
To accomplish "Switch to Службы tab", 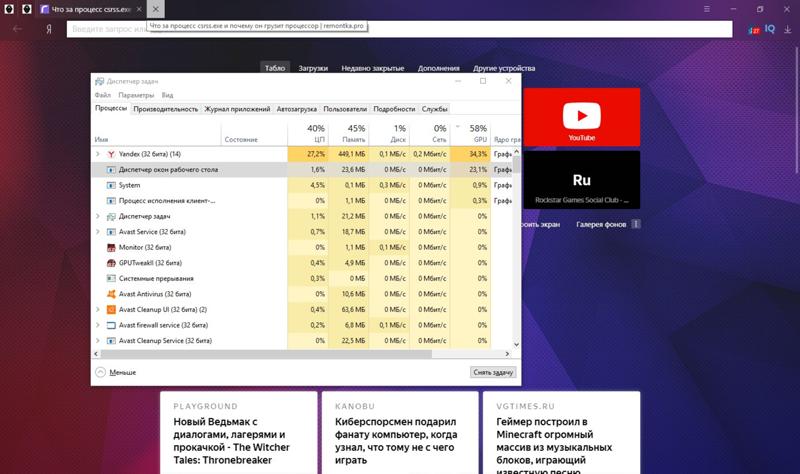I will pos(435,109).
